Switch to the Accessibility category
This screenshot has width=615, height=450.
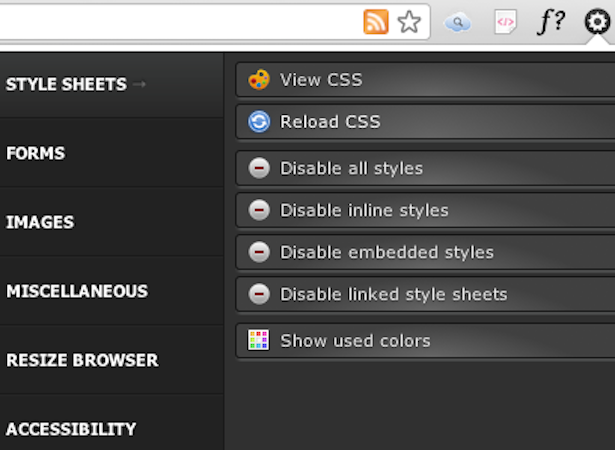[x=111, y=423]
